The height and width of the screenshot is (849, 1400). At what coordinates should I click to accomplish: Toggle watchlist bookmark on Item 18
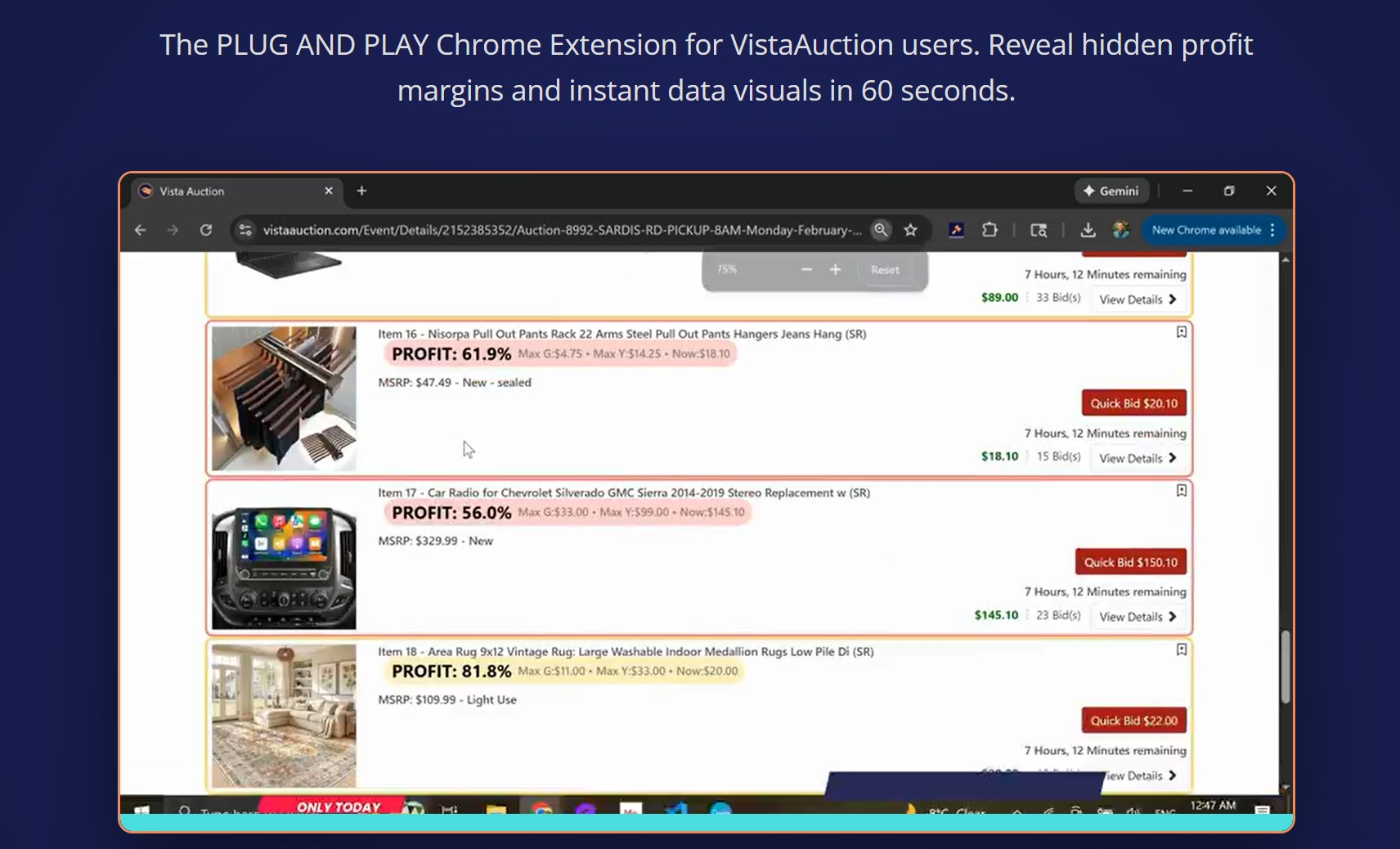pos(1182,649)
